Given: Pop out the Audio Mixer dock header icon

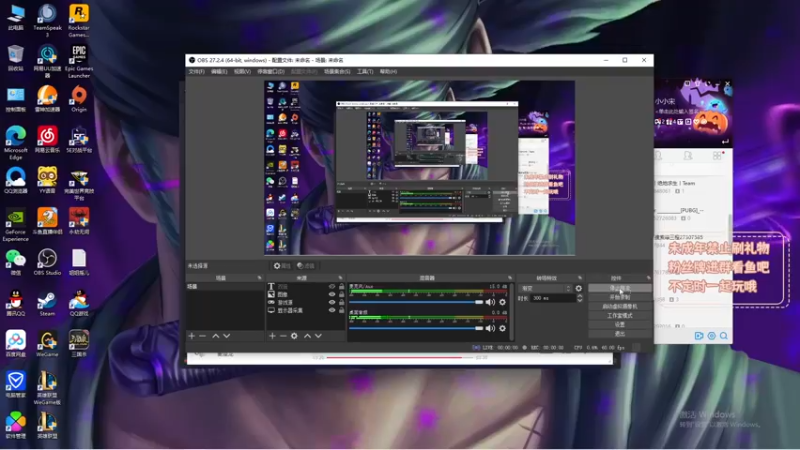Looking at the screenshot, I should [x=510, y=278].
